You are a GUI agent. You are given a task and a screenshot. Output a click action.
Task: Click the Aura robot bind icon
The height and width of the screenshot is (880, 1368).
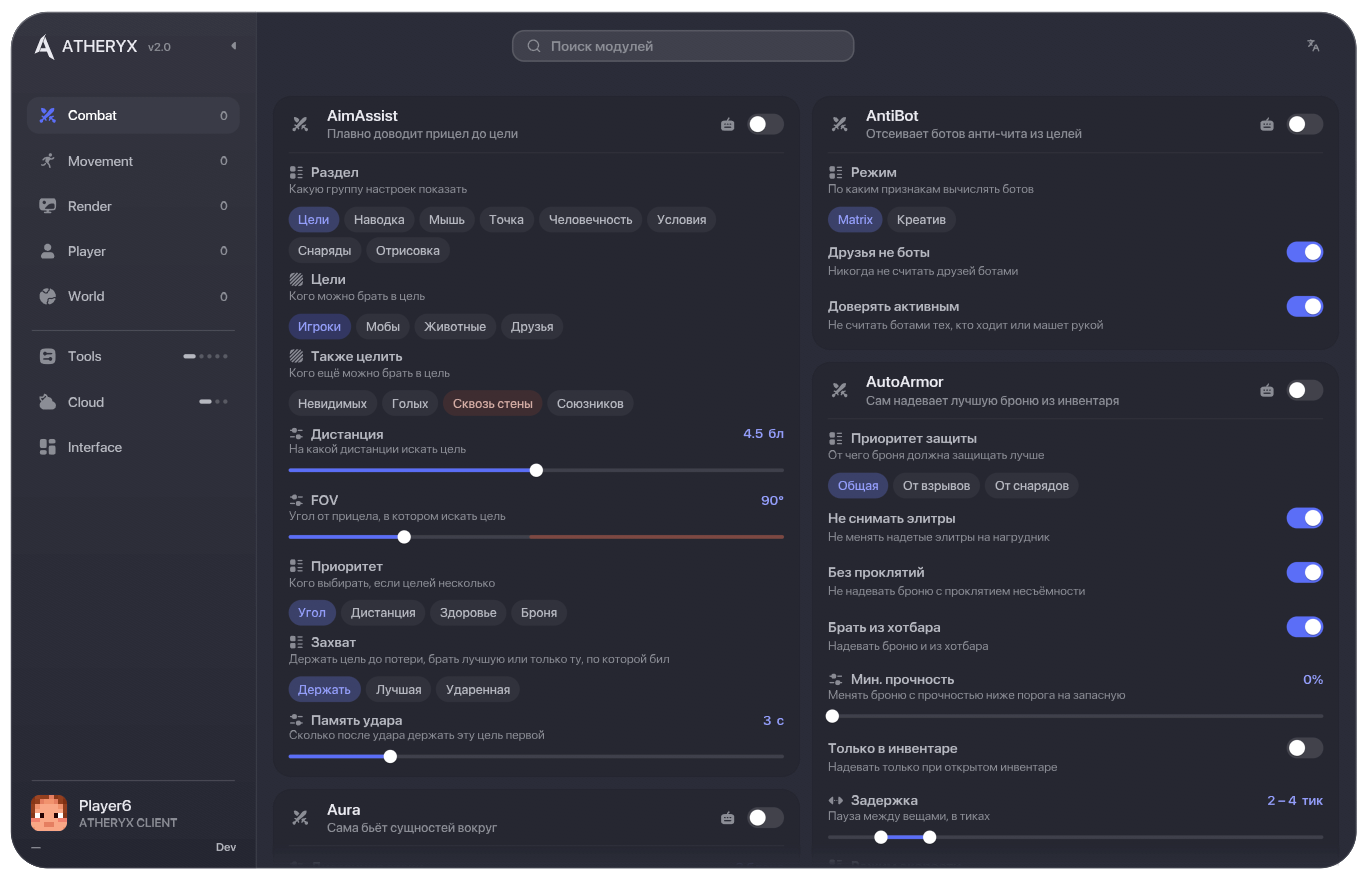click(727, 818)
